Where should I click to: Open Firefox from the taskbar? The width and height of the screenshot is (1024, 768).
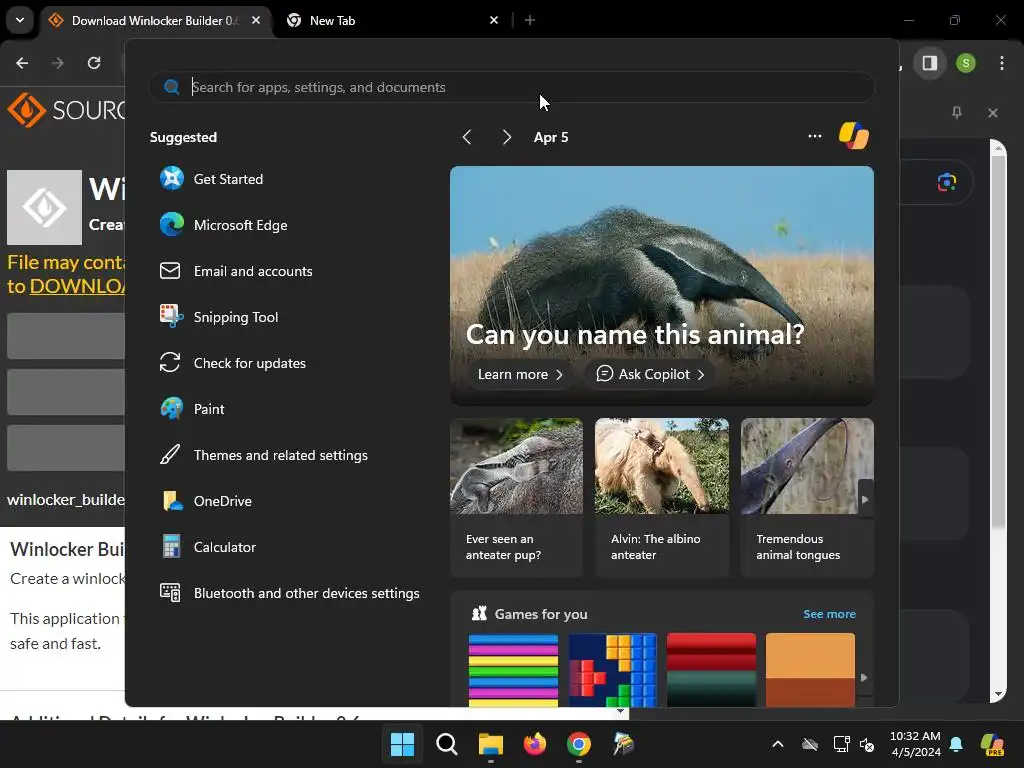[535, 744]
